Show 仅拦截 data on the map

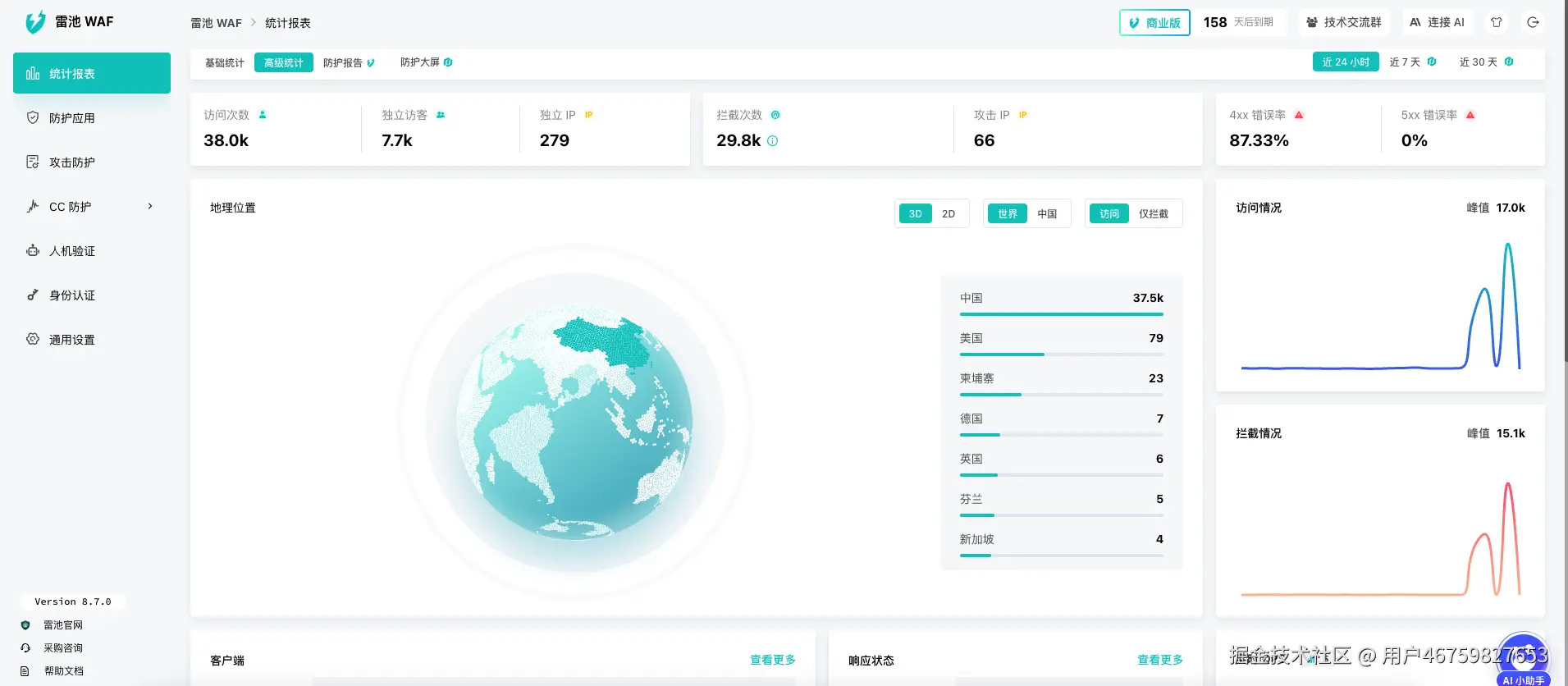(x=1154, y=214)
